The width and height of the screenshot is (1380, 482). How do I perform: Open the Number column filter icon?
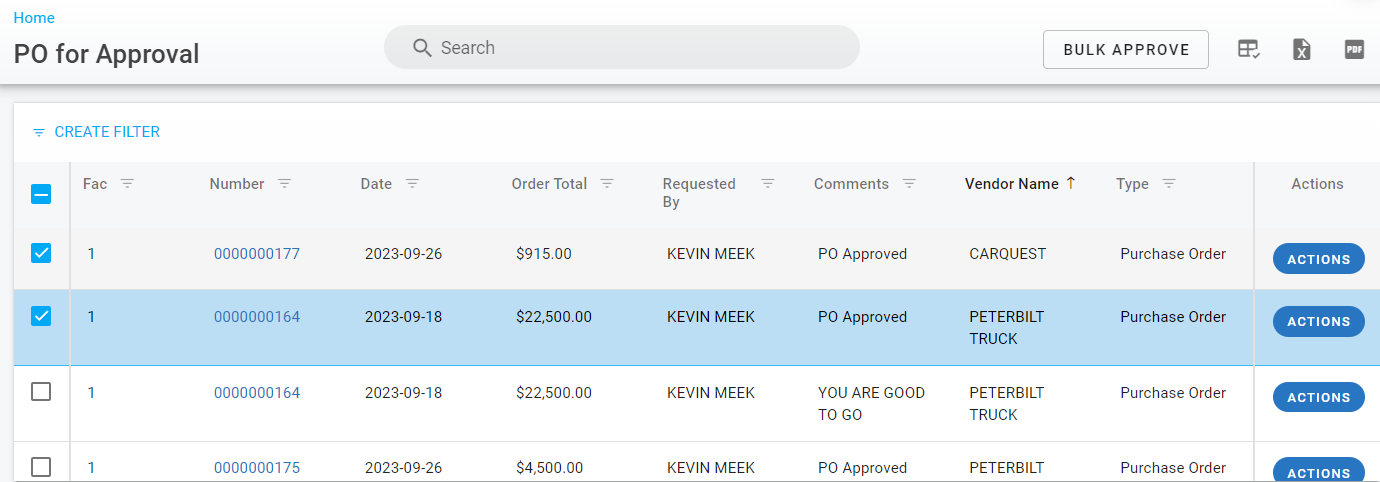285,184
